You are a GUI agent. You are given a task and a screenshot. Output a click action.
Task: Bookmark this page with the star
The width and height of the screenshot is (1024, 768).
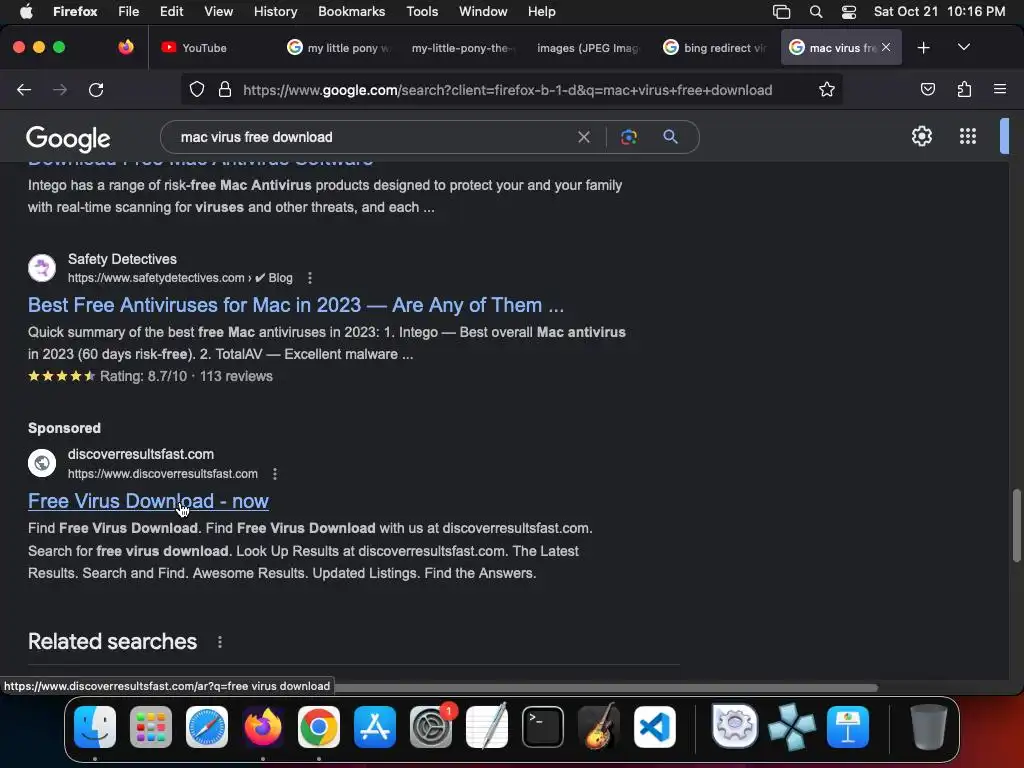[x=827, y=90]
